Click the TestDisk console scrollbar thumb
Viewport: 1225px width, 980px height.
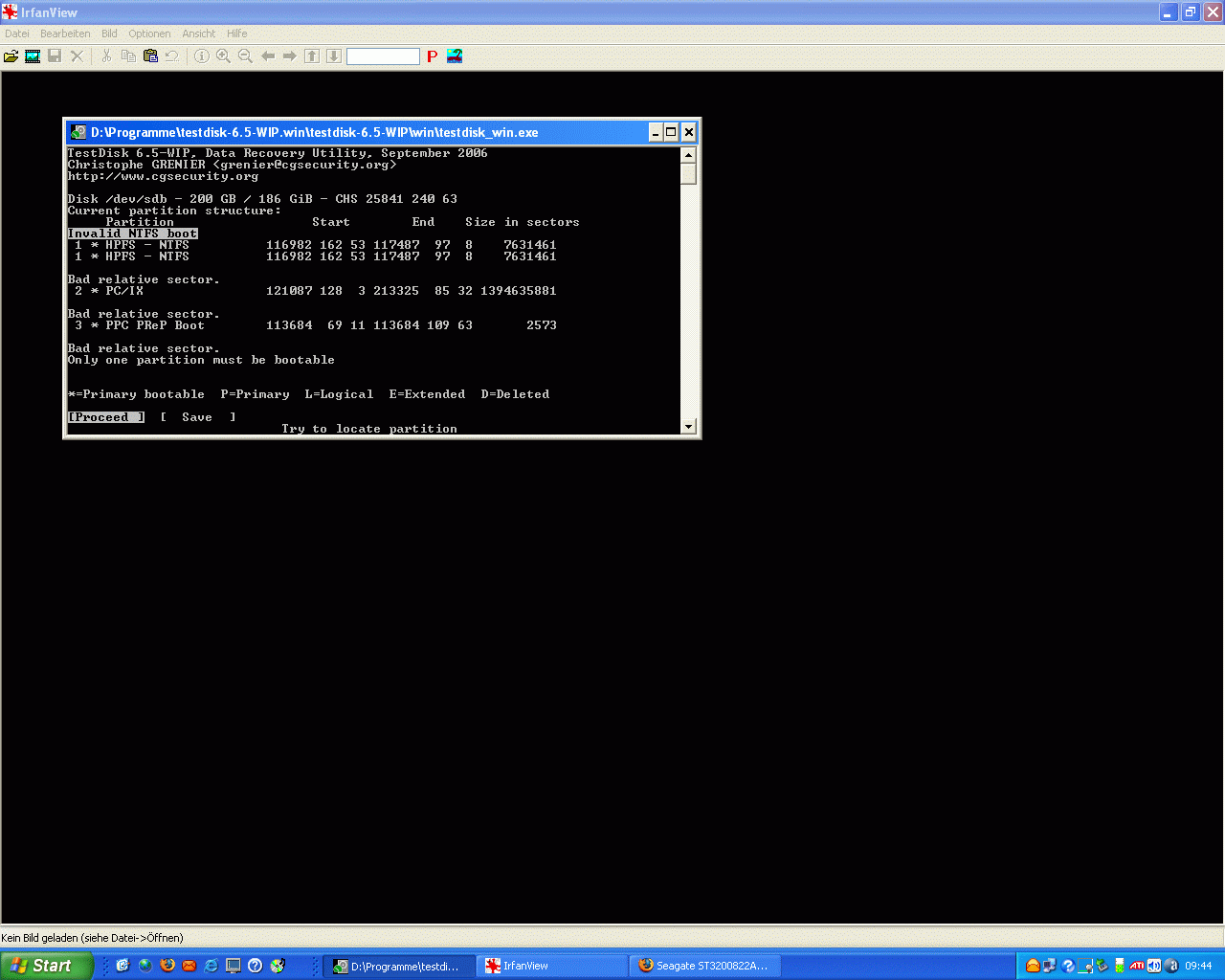(x=688, y=174)
